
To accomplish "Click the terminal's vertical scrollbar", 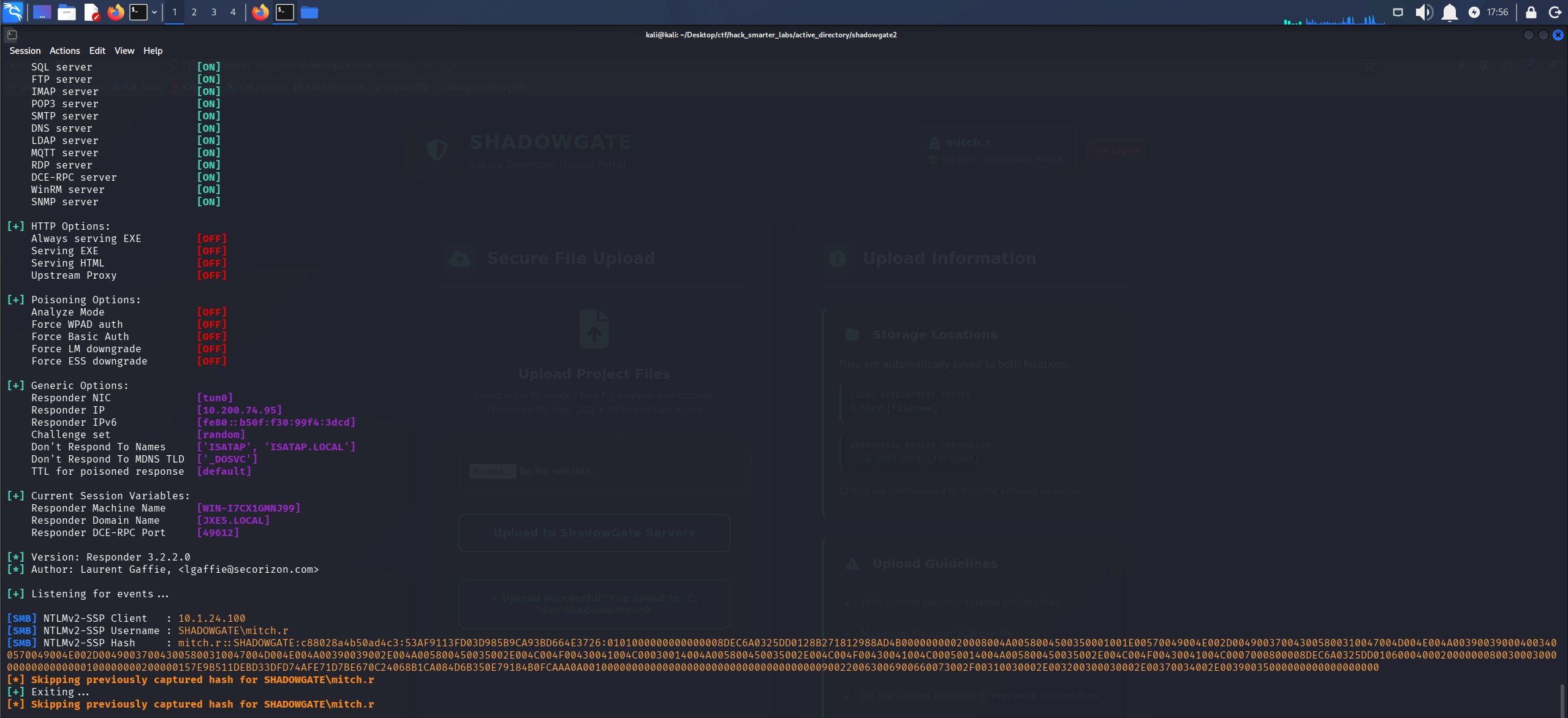I will (x=1563, y=700).
